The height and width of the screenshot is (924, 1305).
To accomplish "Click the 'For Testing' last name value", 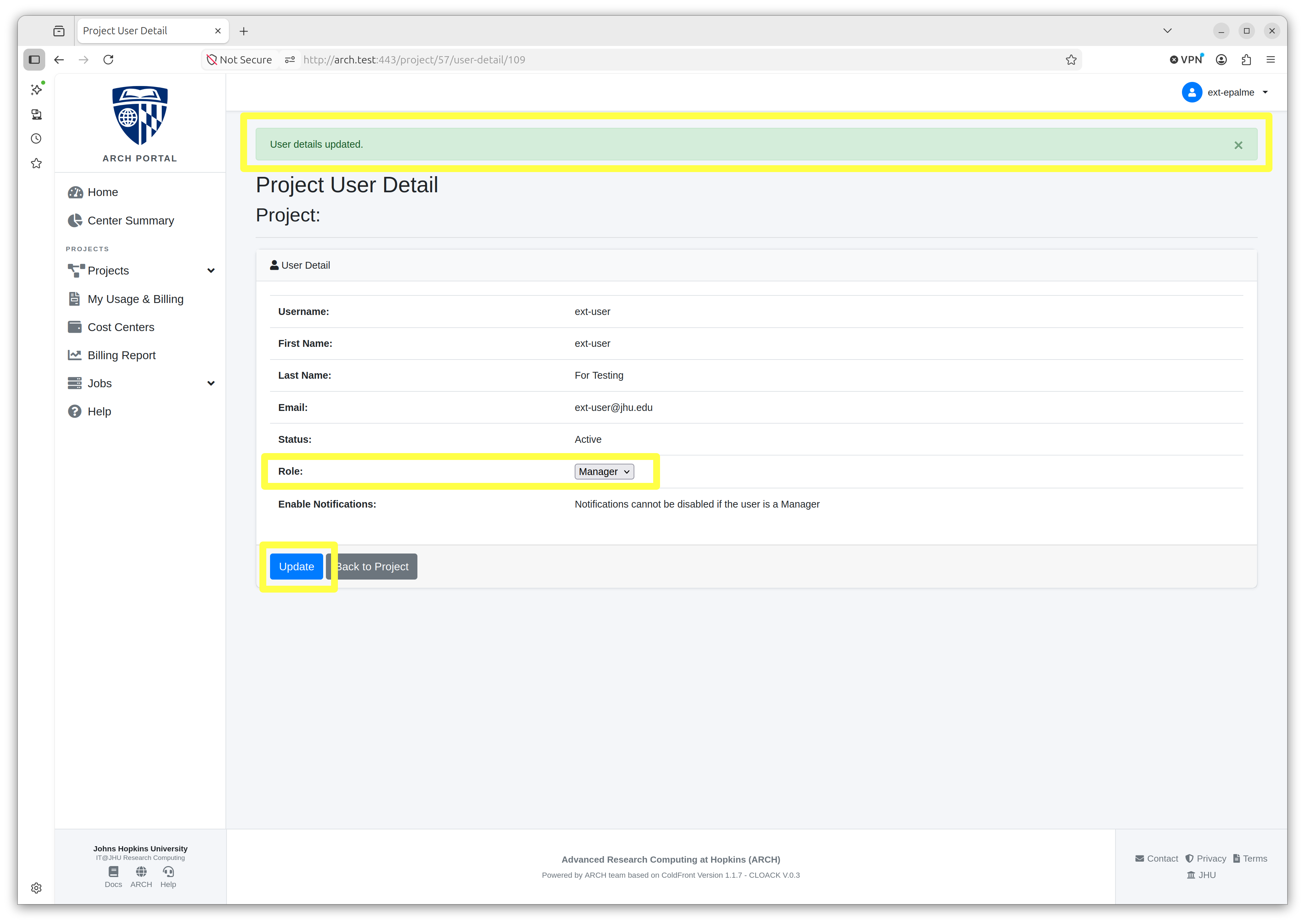I will [x=599, y=376].
